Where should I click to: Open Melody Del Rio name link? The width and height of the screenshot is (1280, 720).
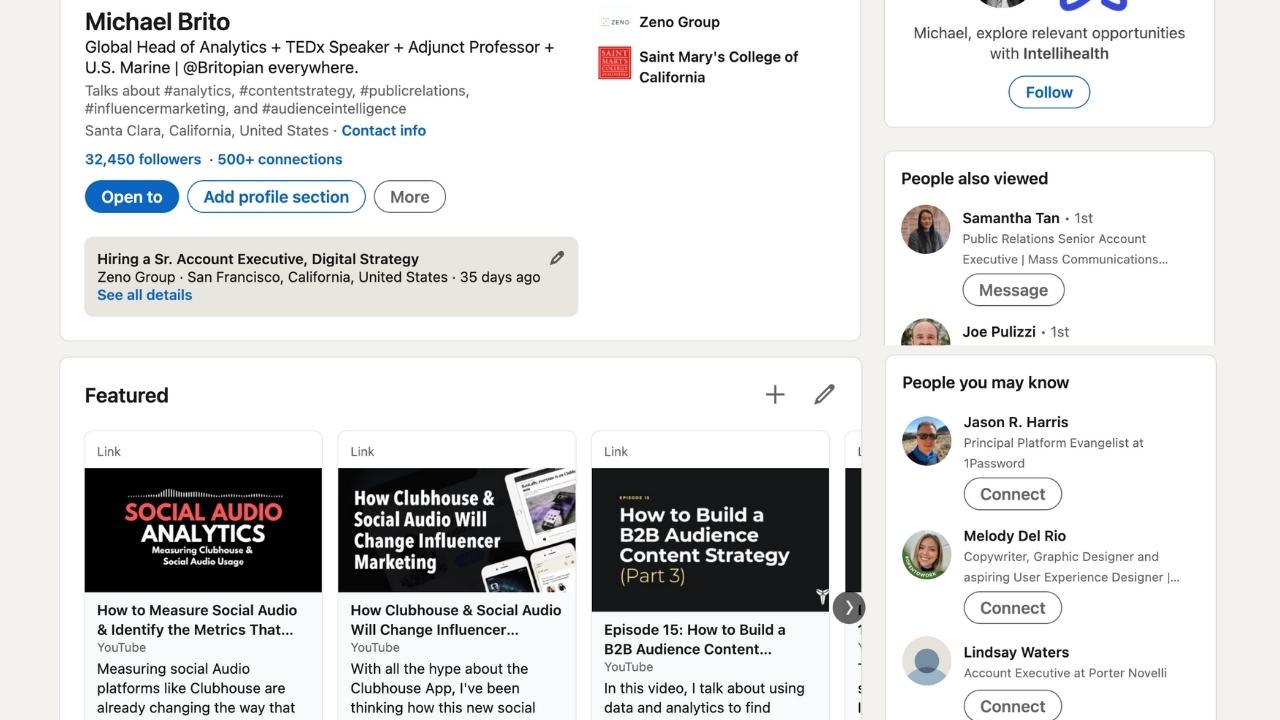coord(1015,536)
